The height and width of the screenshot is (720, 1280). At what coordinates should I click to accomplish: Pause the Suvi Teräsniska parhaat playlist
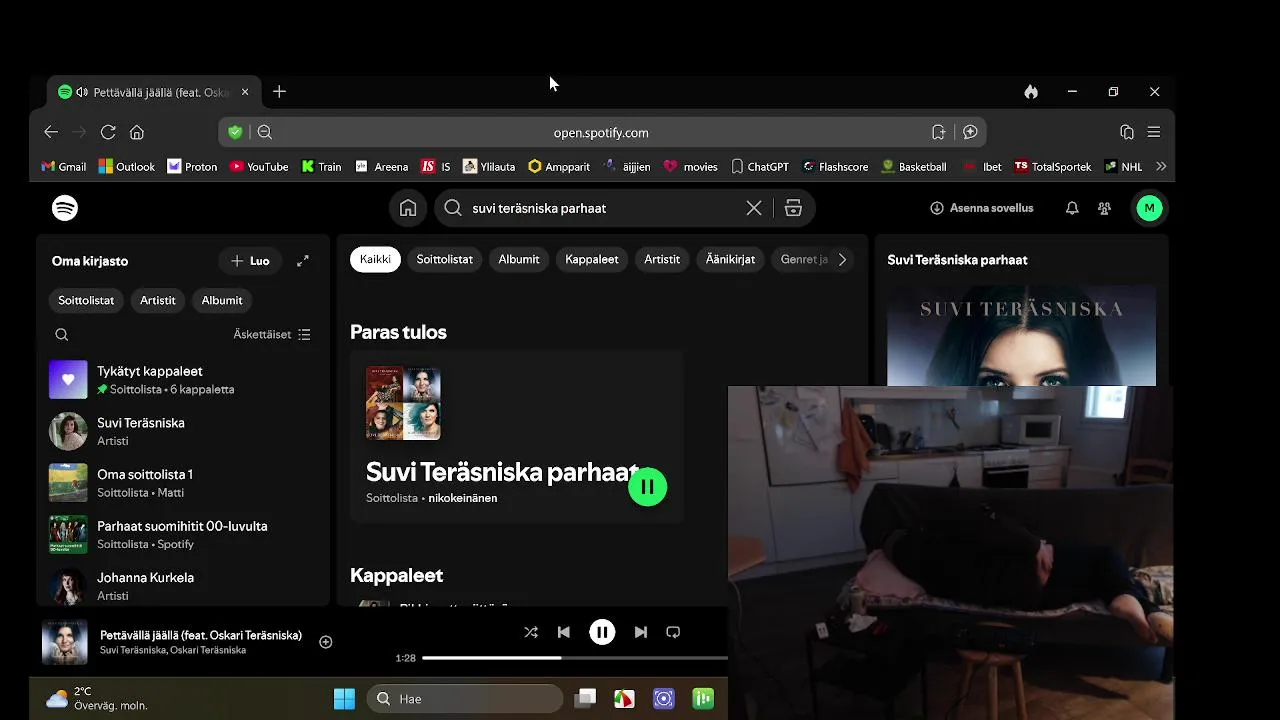(x=647, y=487)
